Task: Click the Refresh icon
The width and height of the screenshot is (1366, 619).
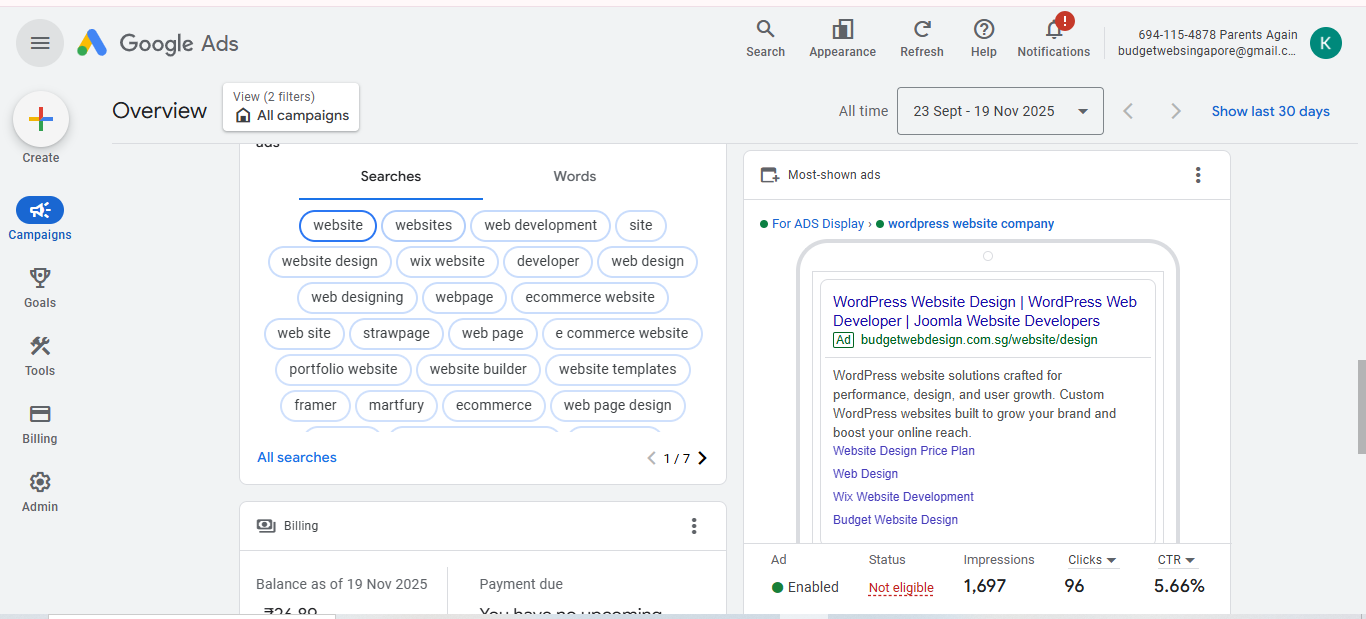Action: pos(921,32)
